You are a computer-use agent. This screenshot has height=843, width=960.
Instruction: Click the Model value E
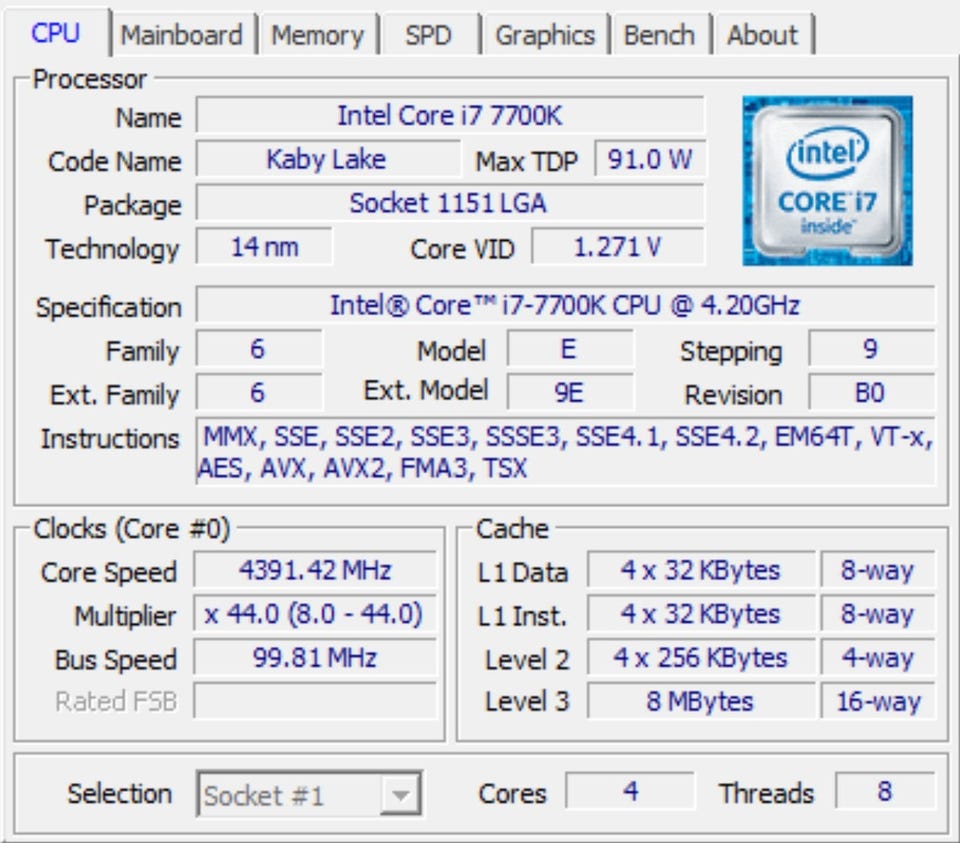569,349
